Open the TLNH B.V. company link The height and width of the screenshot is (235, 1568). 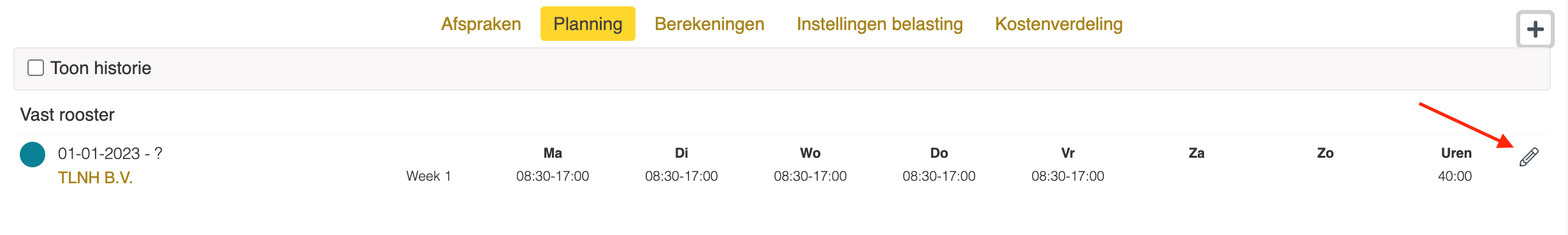[x=96, y=178]
